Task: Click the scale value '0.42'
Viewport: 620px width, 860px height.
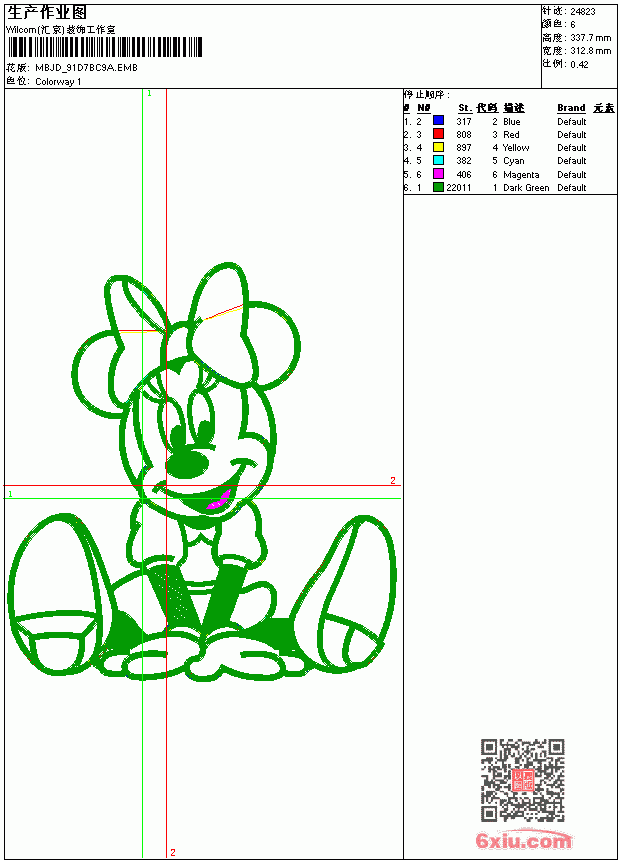Action: point(579,65)
